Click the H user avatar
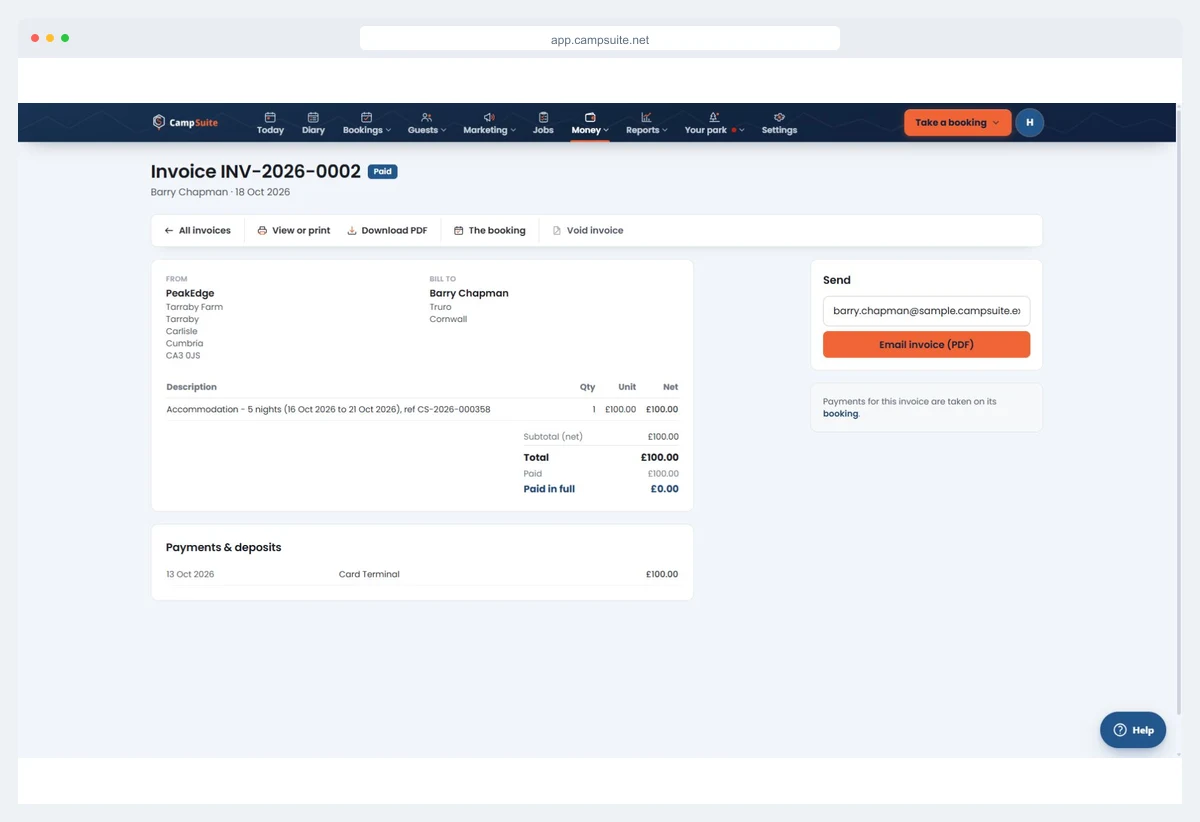 1030,122
